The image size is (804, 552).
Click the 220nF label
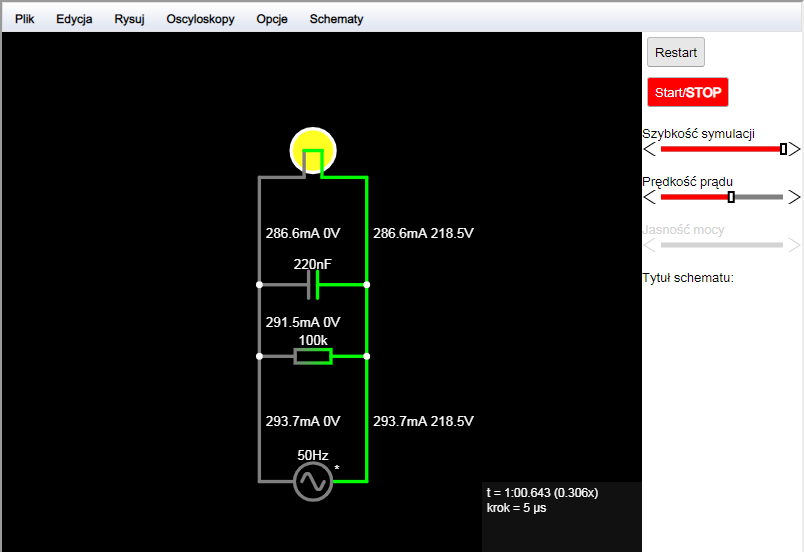(312, 264)
